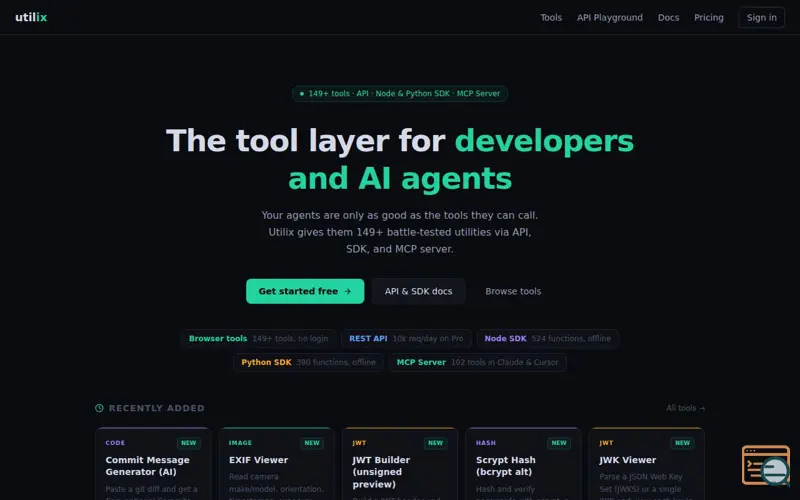Click the RECENTLY ADDED heading text
This screenshot has height=500, width=800.
pyautogui.click(x=157, y=408)
